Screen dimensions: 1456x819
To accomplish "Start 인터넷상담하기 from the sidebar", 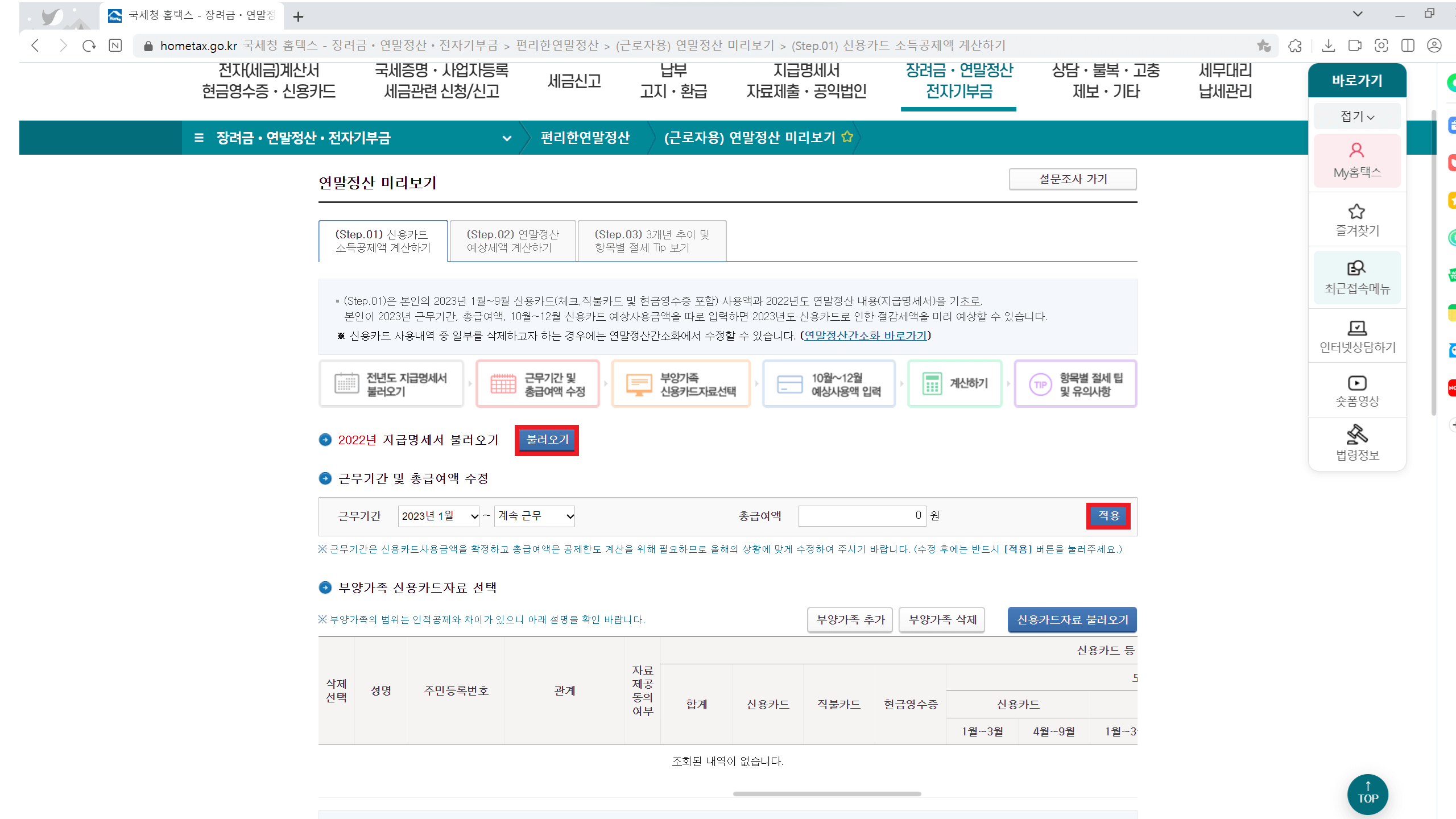I will (1357, 336).
